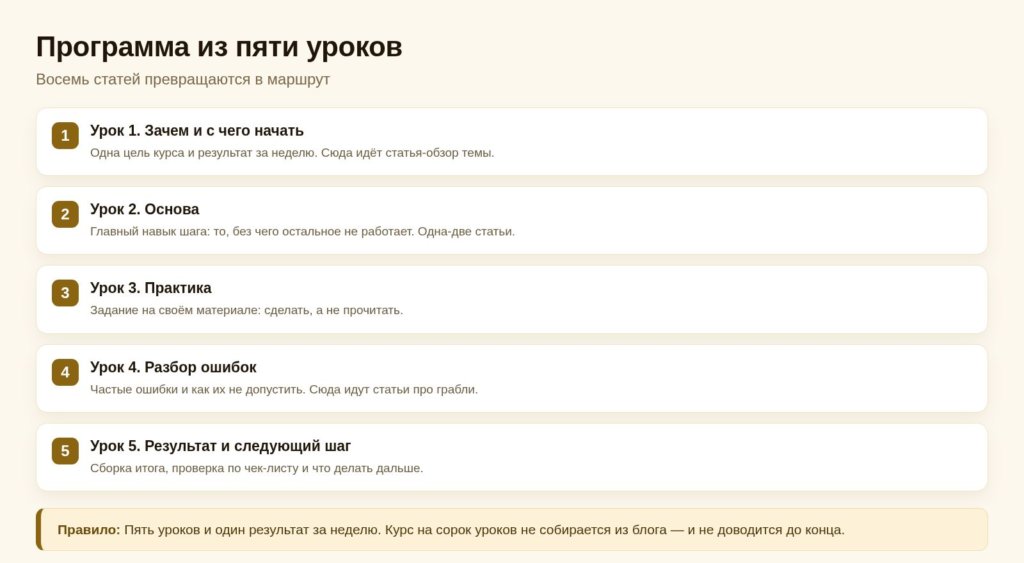Click the number 4 lesson badge
The width and height of the screenshot is (1024, 563).
65,372
